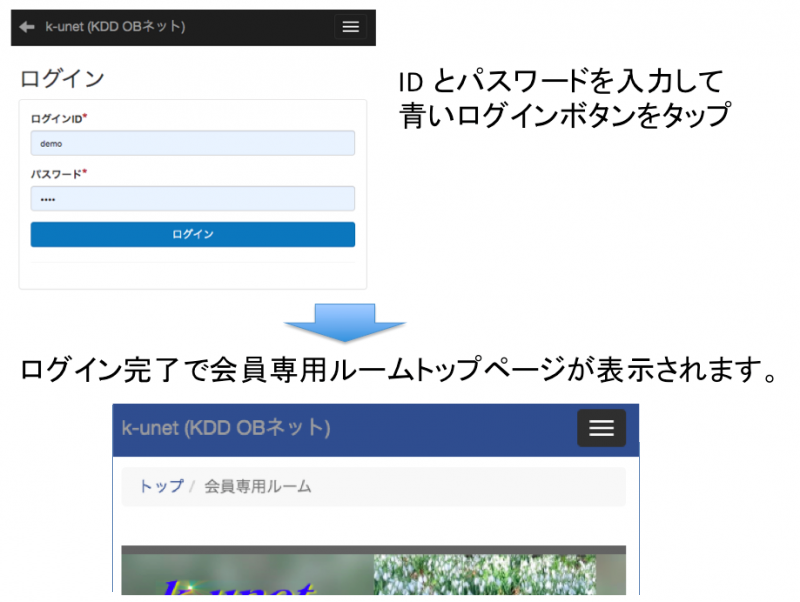Viewport: 800px width, 602px height.
Task: Click the k-unet title in the dark top bar
Action: tap(115, 27)
